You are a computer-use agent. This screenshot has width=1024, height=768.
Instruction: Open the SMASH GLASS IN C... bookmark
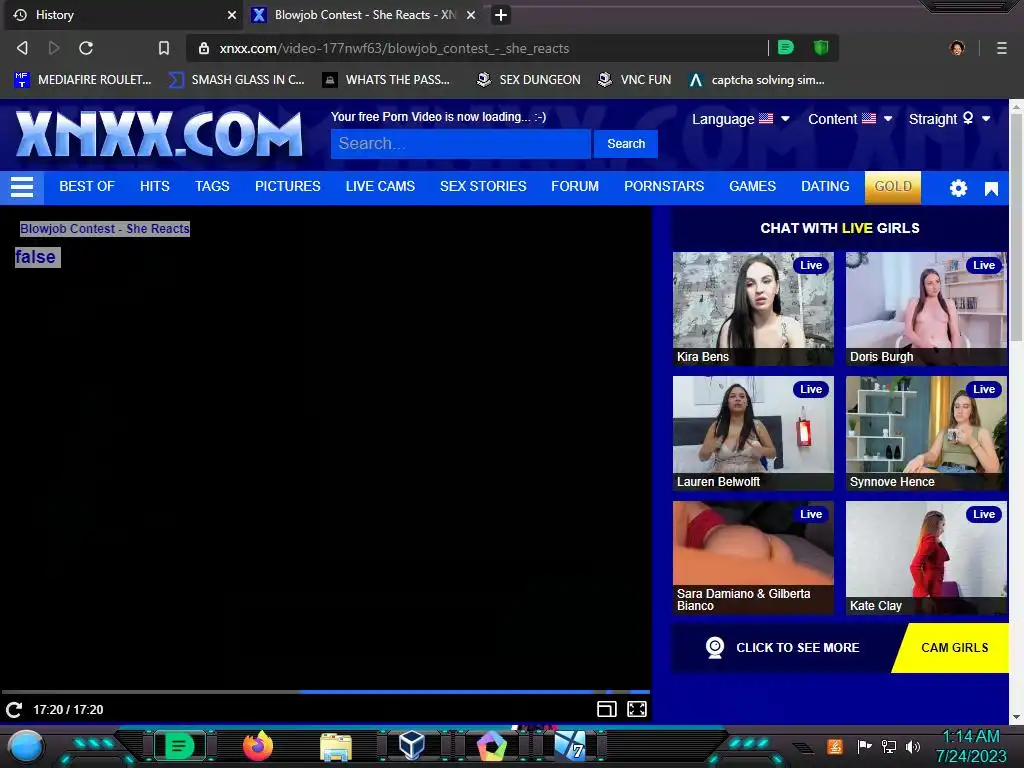pos(236,80)
